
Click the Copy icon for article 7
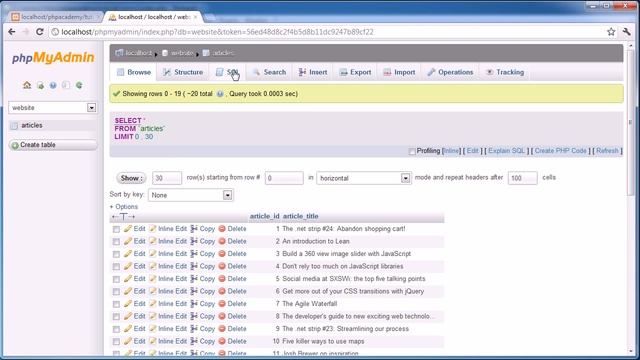click(194, 304)
